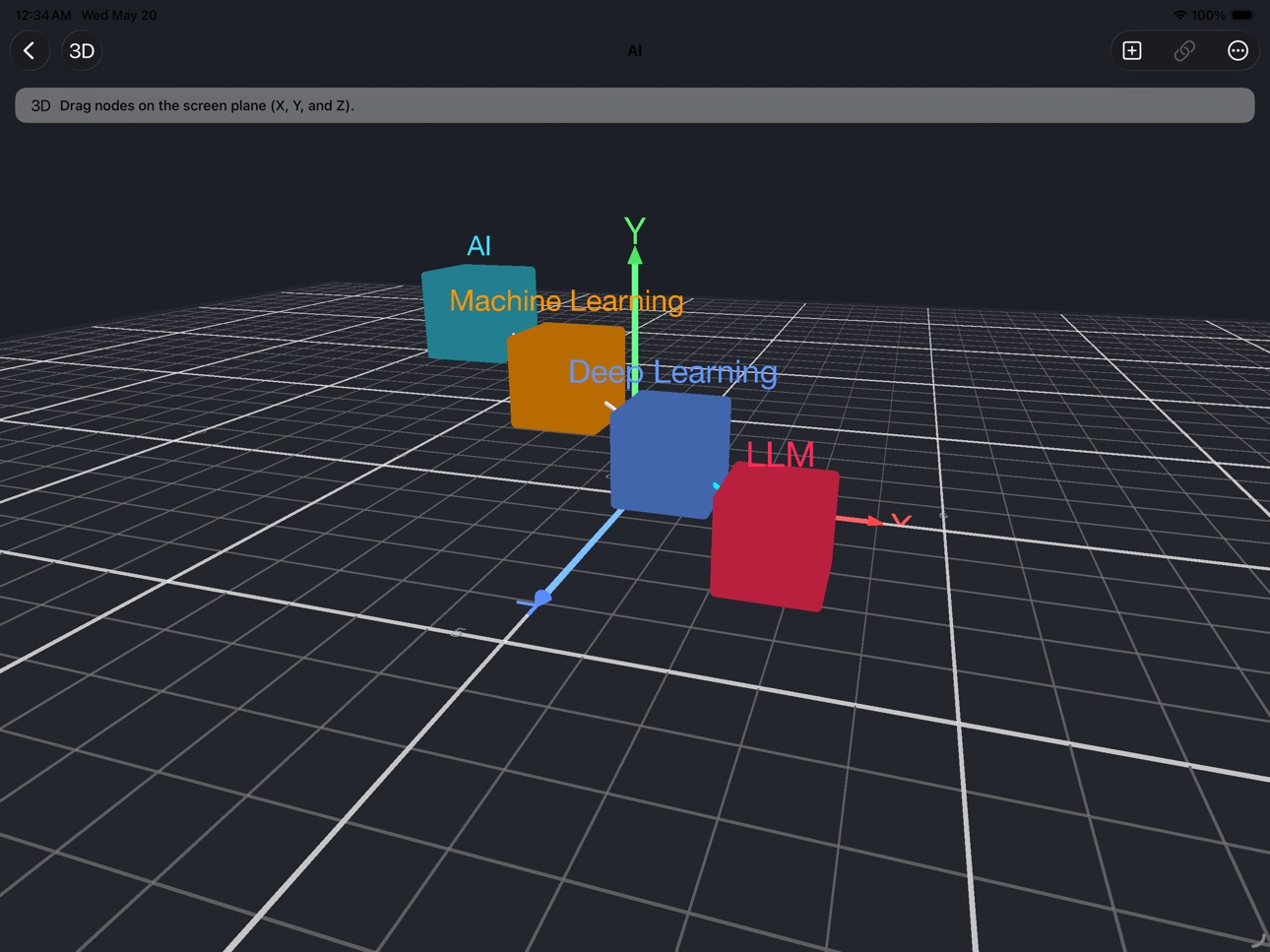The width and height of the screenshot is (1270, 952).
Task: Click the green Y axis arrow tip
Action: tap(635, 256)
